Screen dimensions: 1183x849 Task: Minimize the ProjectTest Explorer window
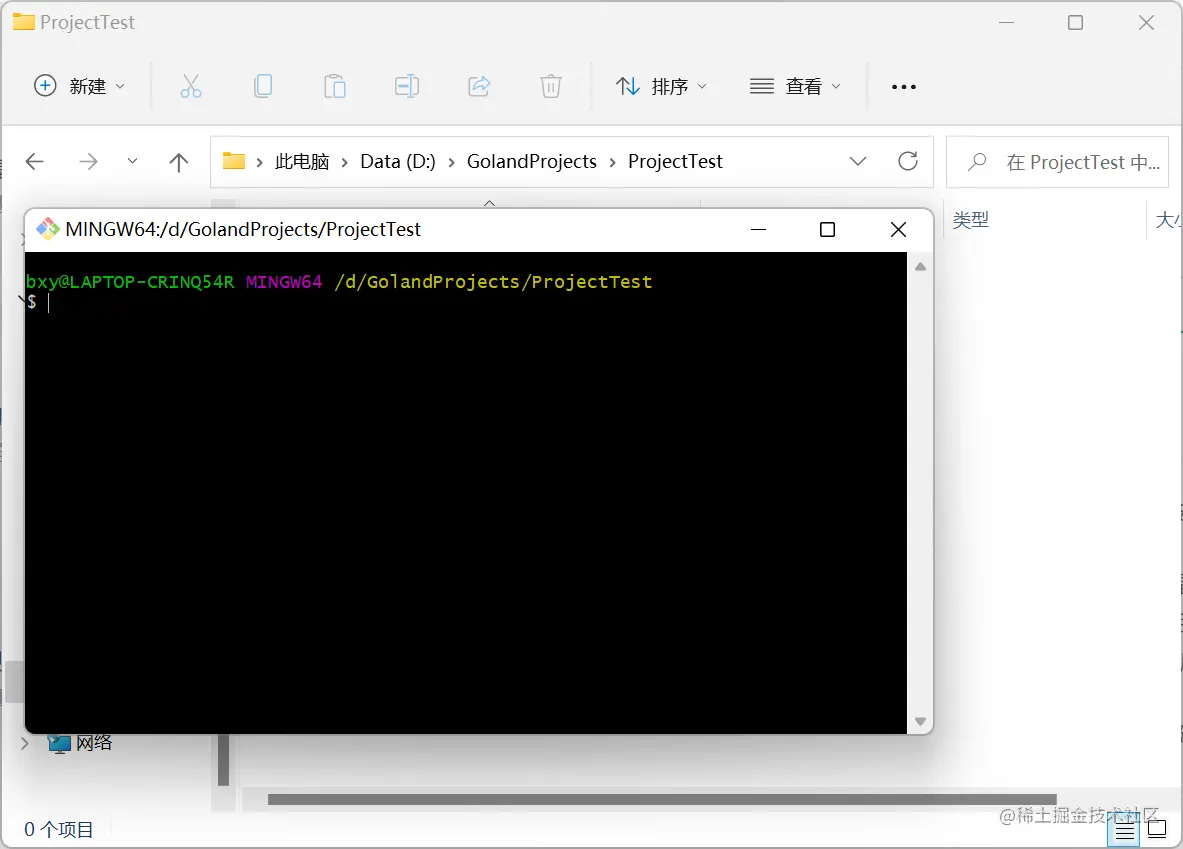(1006, 23)
